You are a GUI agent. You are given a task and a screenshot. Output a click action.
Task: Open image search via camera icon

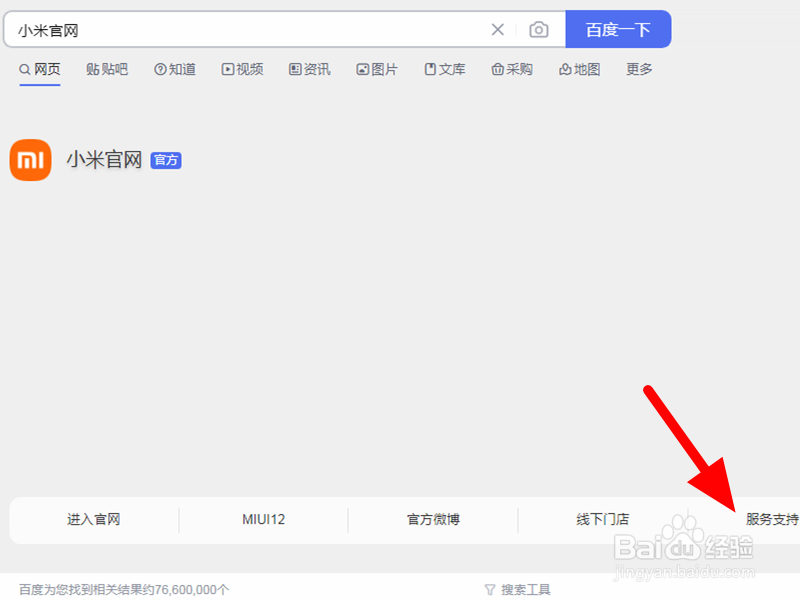click(538, 30)
